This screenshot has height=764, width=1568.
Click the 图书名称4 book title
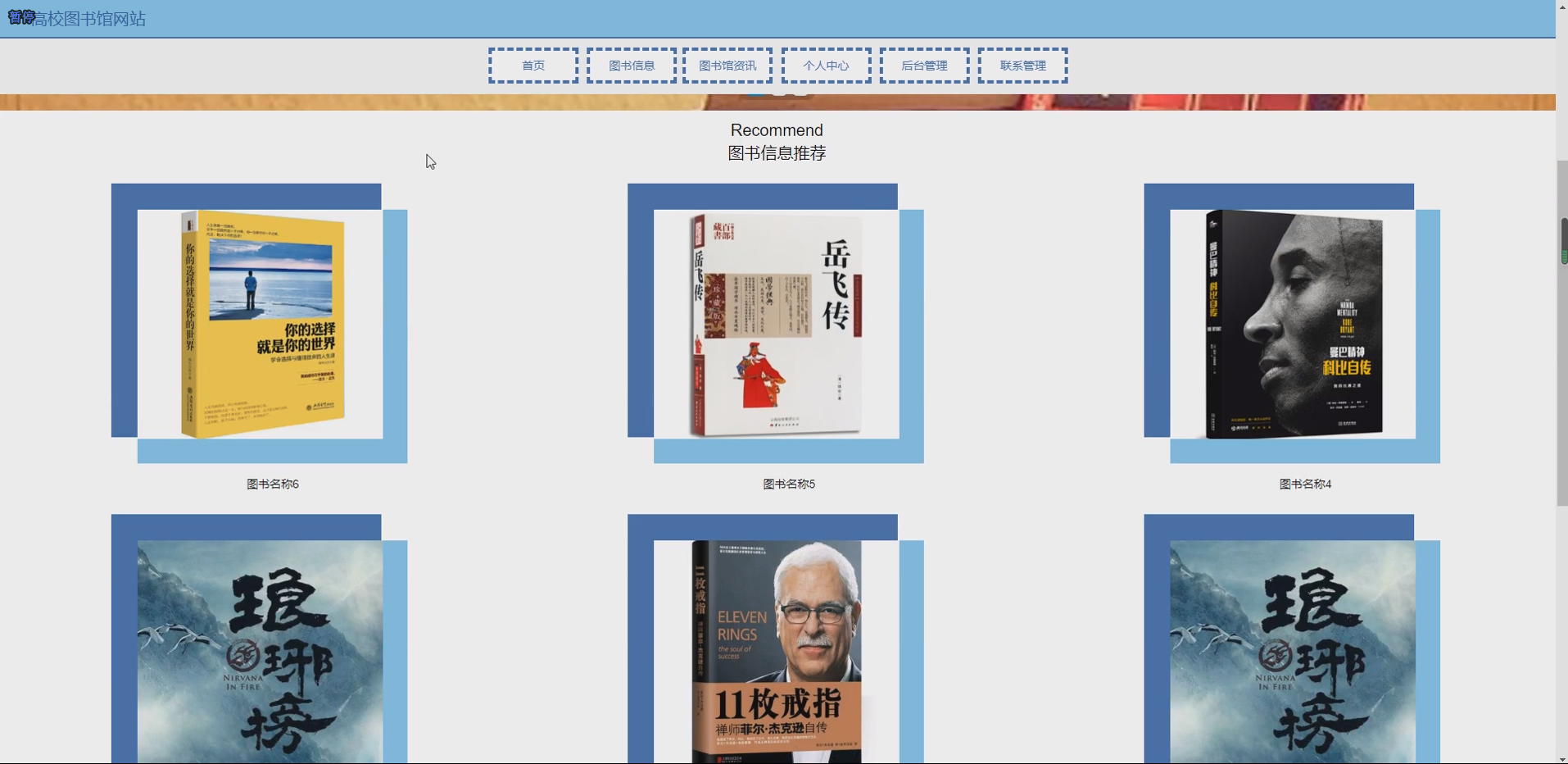coord(1305,484)
